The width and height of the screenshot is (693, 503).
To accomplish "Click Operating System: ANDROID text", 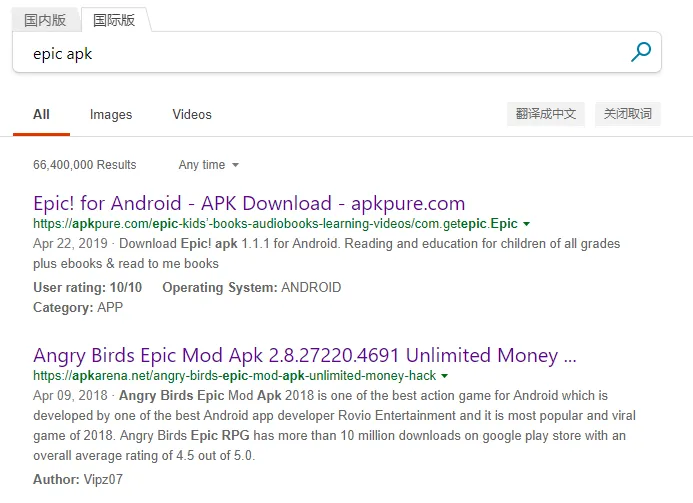I will coord(252,288).
